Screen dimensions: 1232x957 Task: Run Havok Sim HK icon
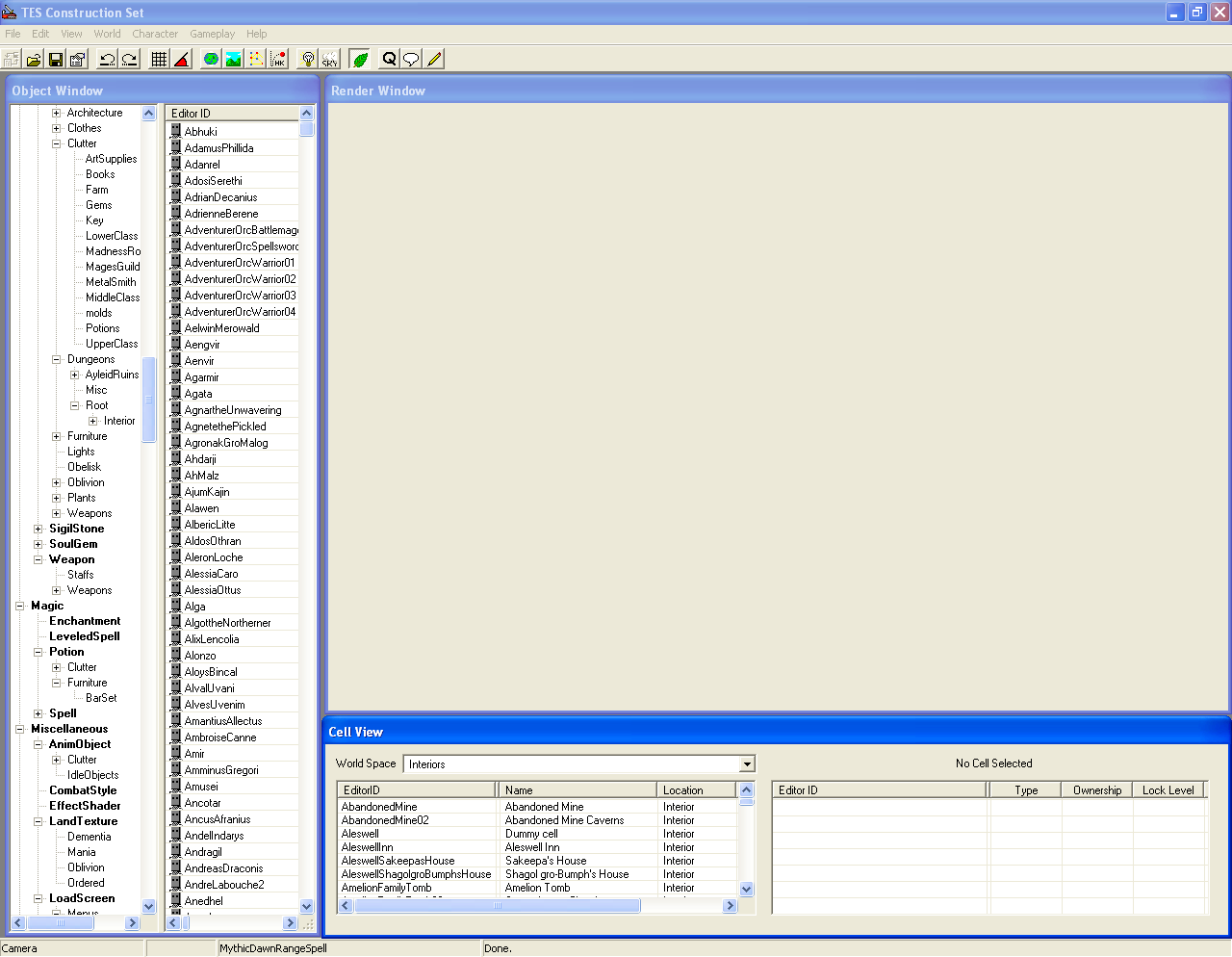[x=277, y=59]
